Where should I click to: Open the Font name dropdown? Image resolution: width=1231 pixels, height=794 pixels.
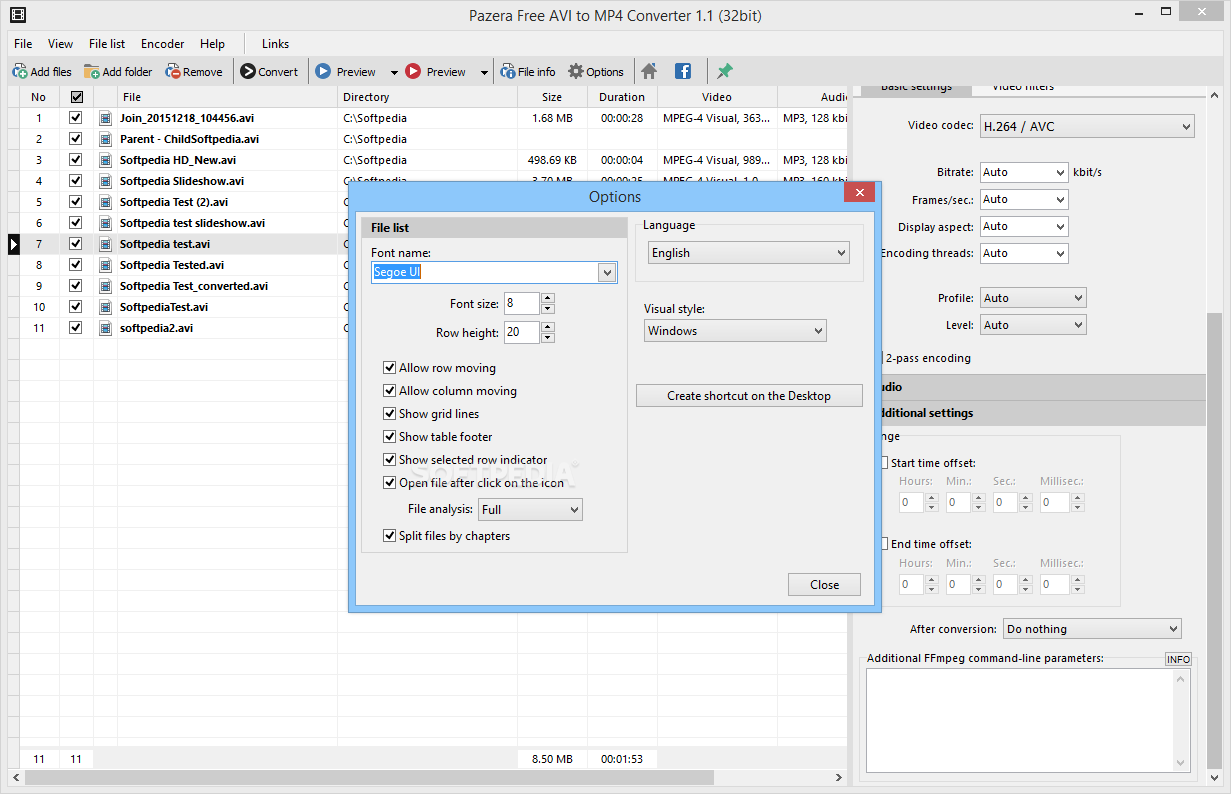[x=607, y=272]
